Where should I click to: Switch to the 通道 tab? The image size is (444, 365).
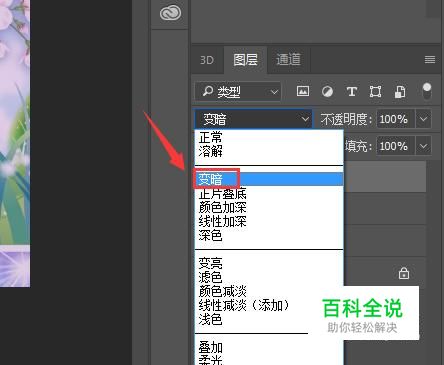click(288, 60)
